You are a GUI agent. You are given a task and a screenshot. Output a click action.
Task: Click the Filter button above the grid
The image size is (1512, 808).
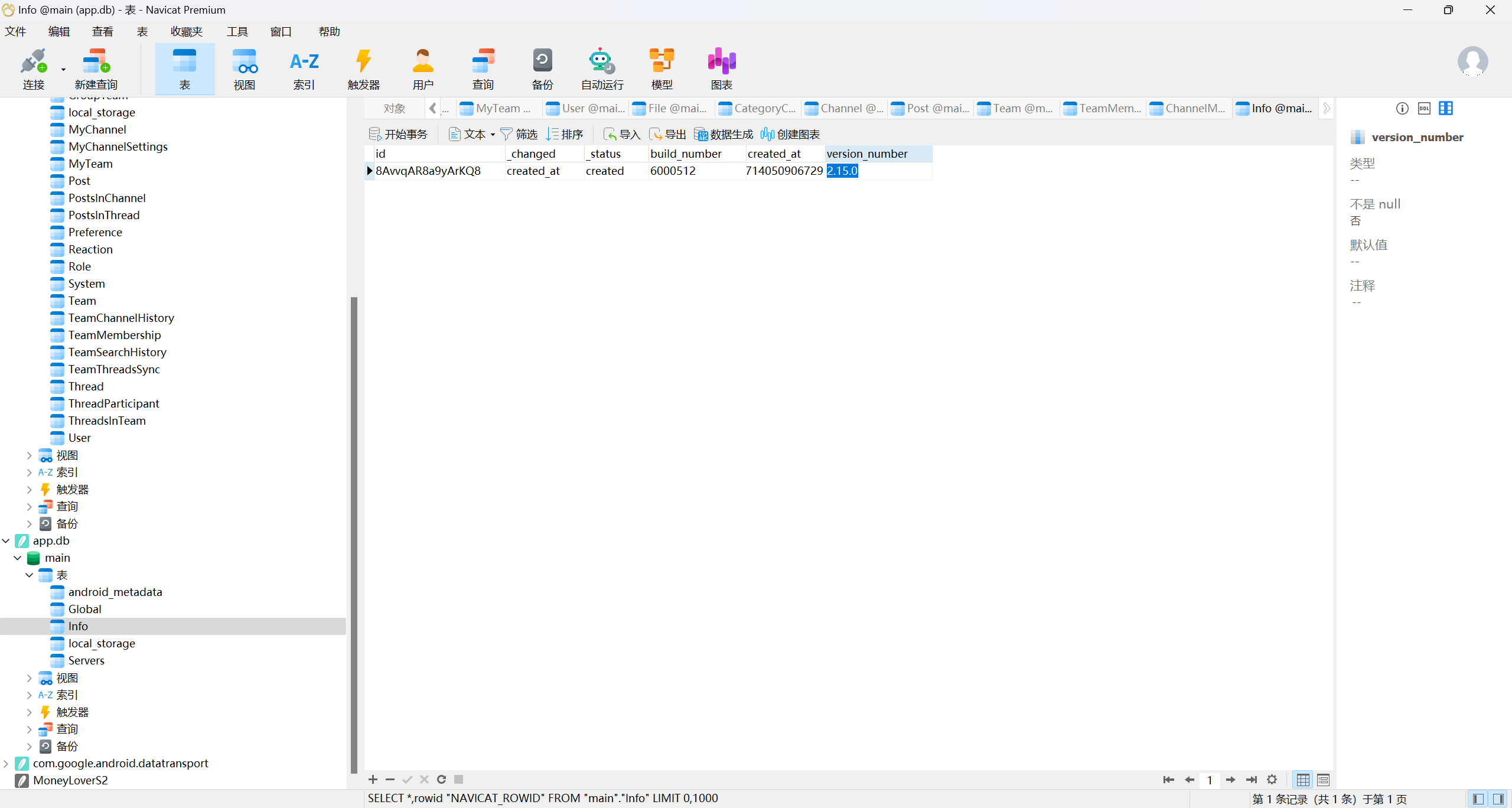tap(519, 135)
